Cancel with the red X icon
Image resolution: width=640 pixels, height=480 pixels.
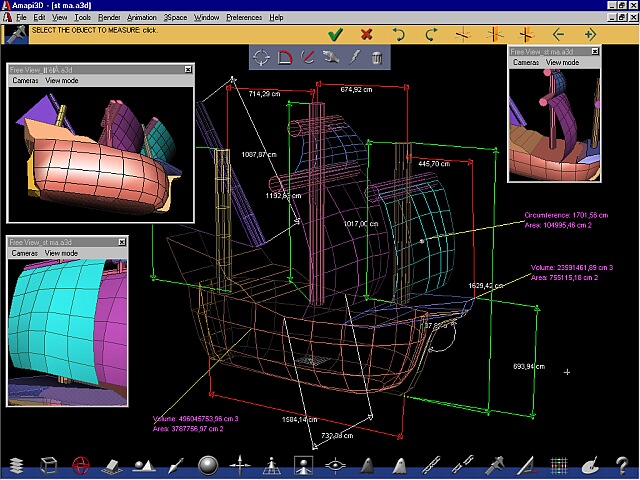click(x=367, y=34)
